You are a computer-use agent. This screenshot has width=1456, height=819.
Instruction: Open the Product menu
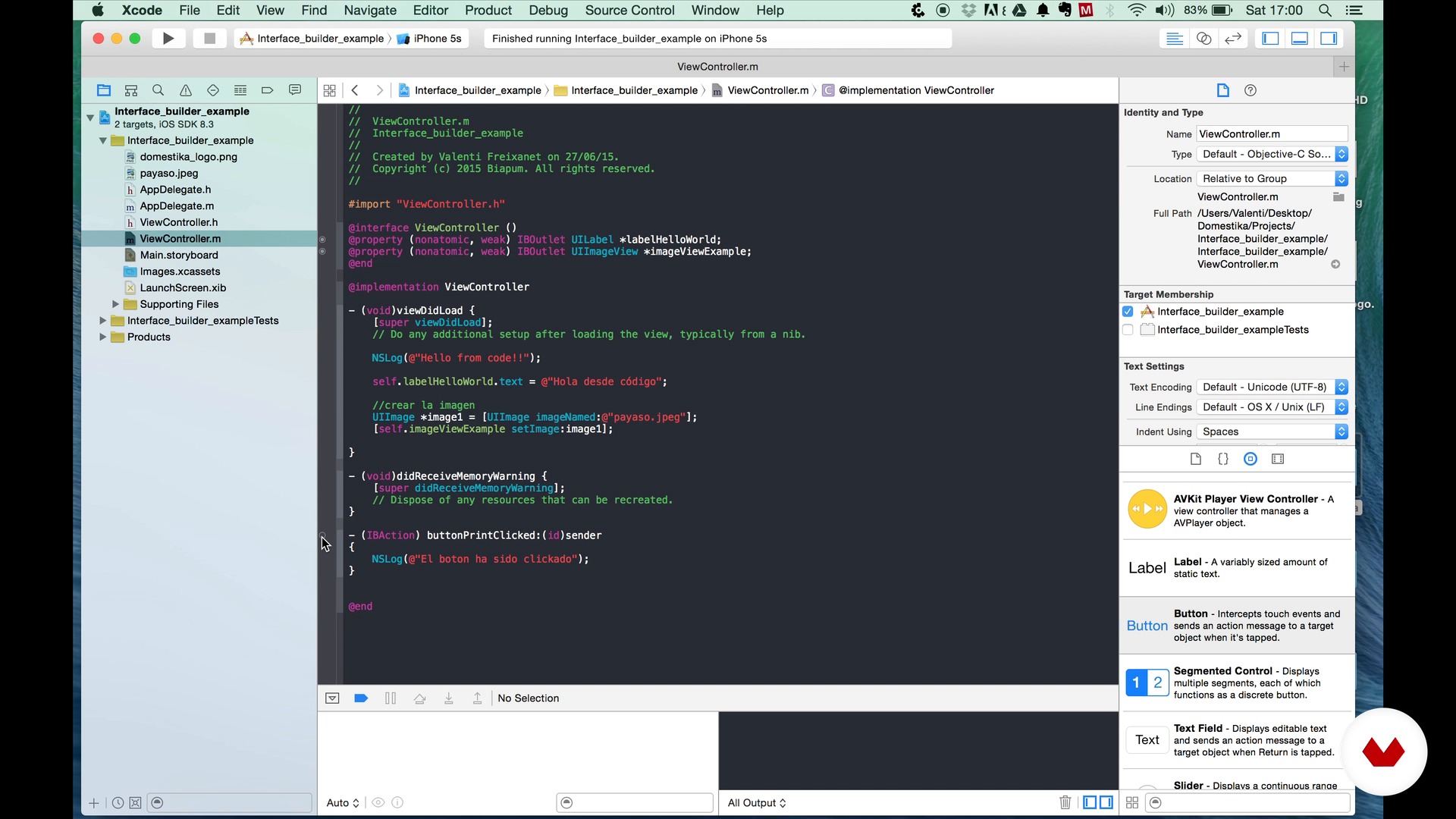click(x=488, y=11)
